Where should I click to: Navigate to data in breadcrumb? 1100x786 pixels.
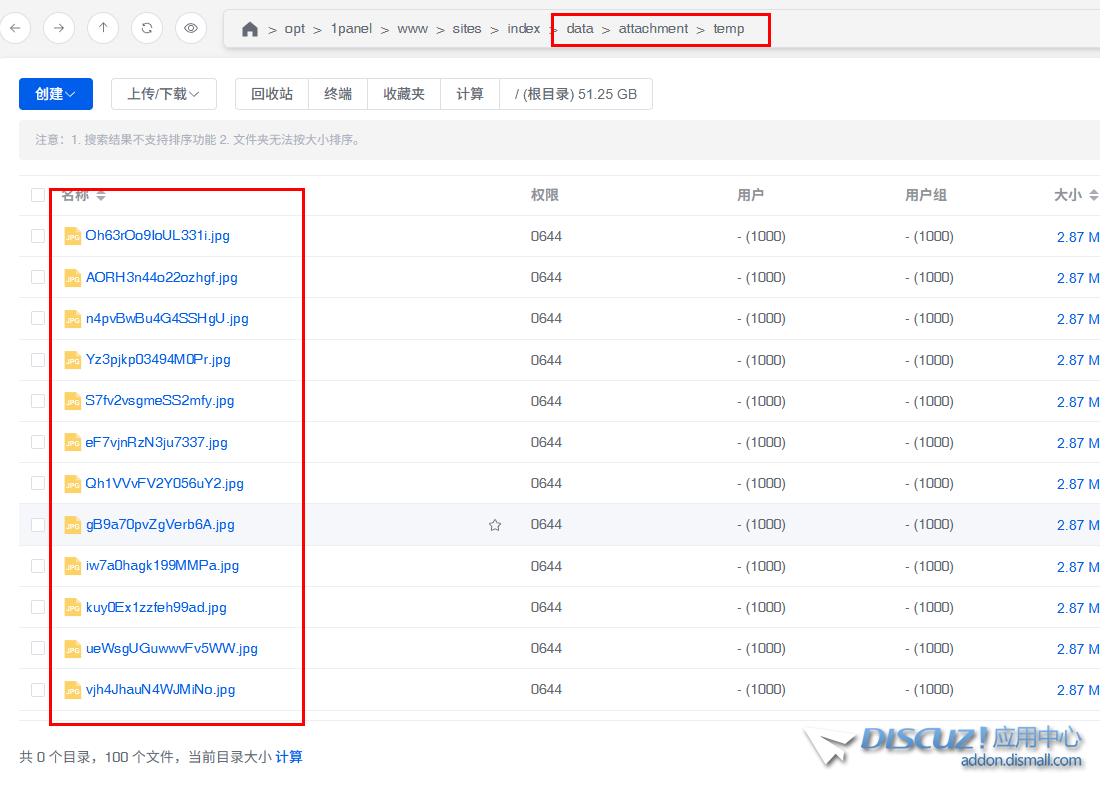point(580,29)
